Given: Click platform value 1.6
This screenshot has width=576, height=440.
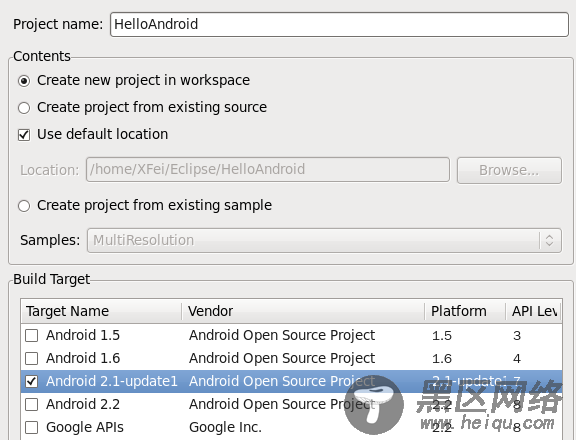Looking at the screenshot, I should [x=442, y=358].
